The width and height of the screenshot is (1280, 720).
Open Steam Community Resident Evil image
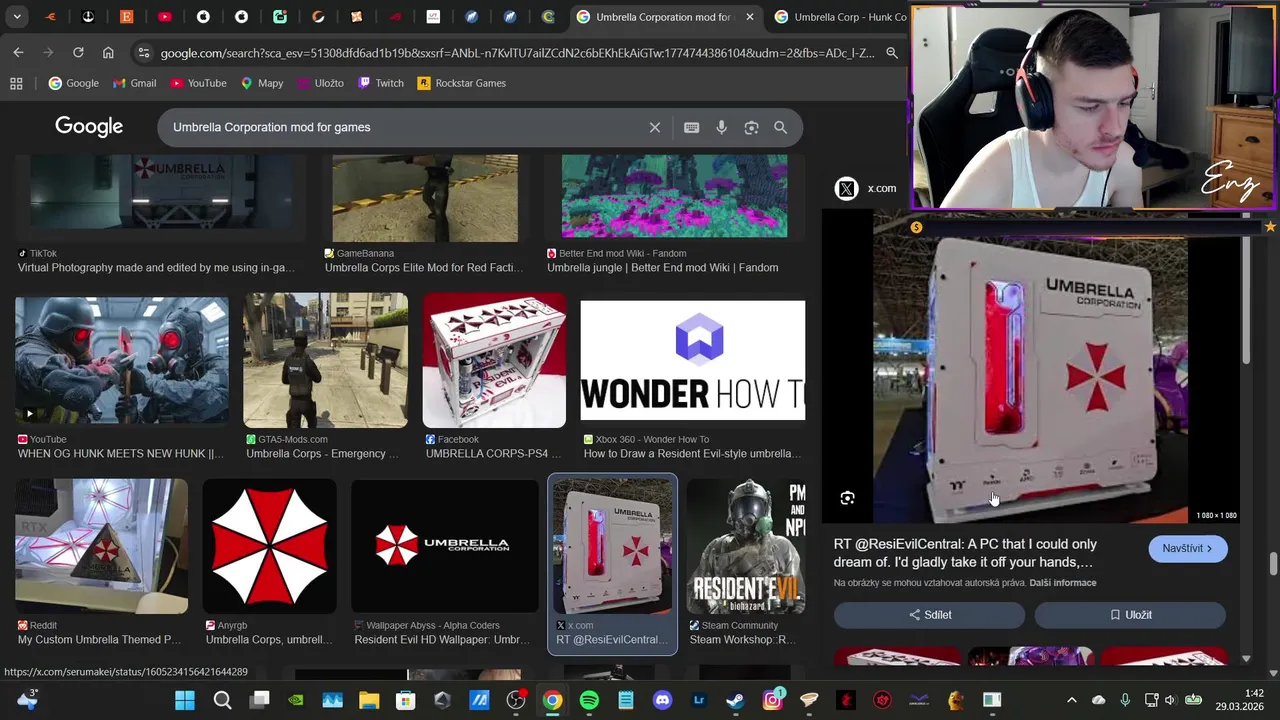point(745,546)
